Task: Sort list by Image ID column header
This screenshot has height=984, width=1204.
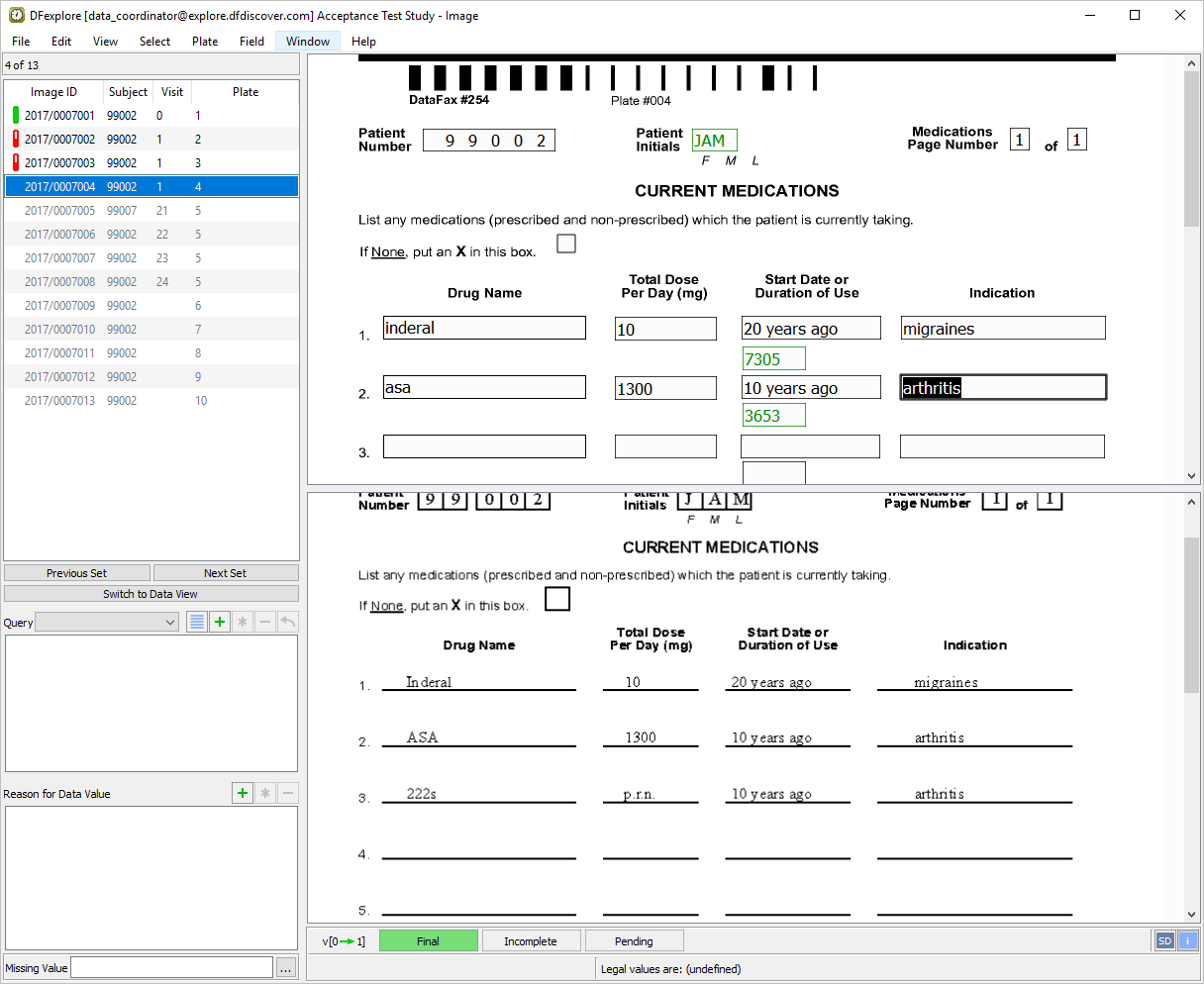Action: [53, 92]
